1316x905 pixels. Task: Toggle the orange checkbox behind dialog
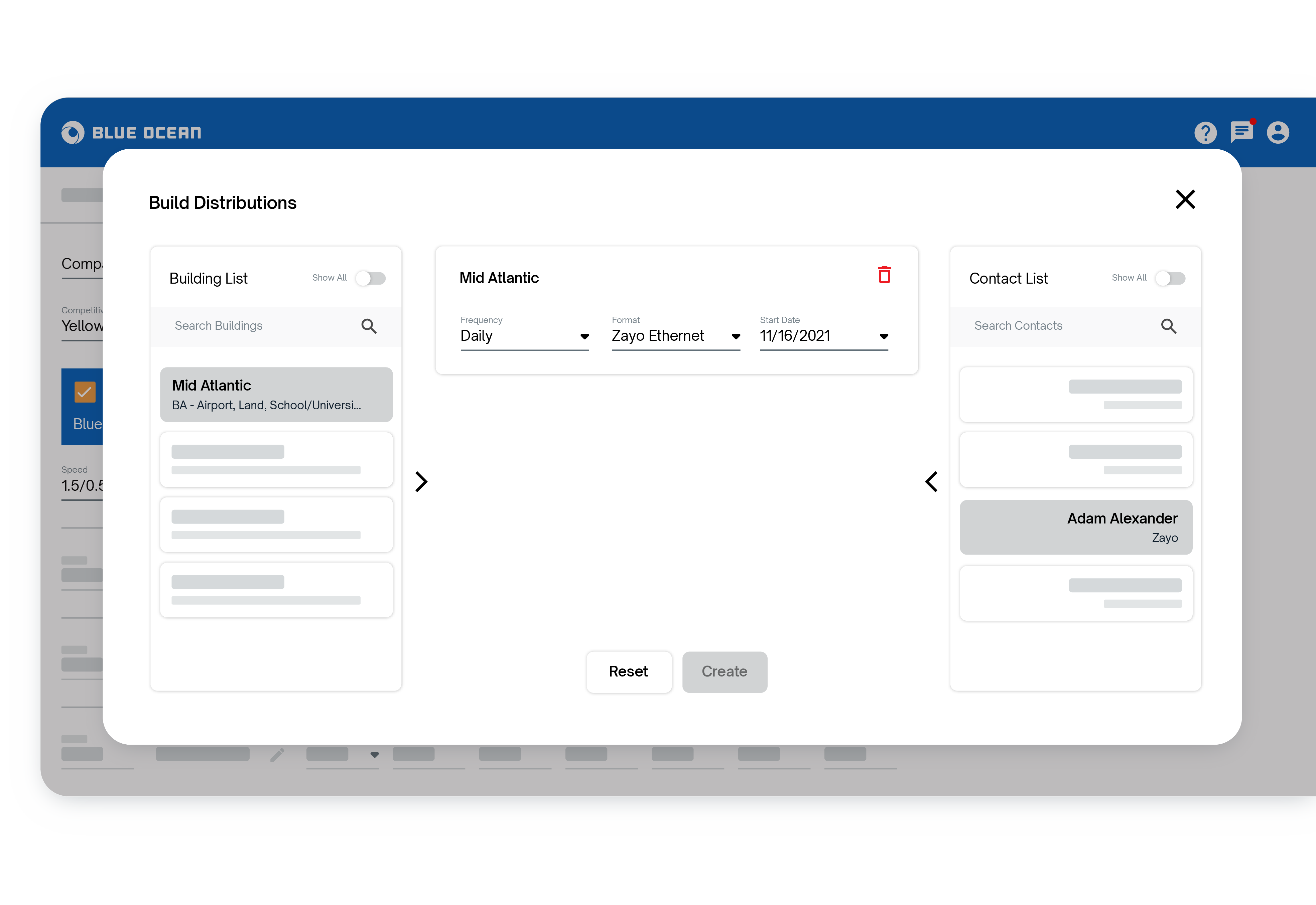coord(85,392)
